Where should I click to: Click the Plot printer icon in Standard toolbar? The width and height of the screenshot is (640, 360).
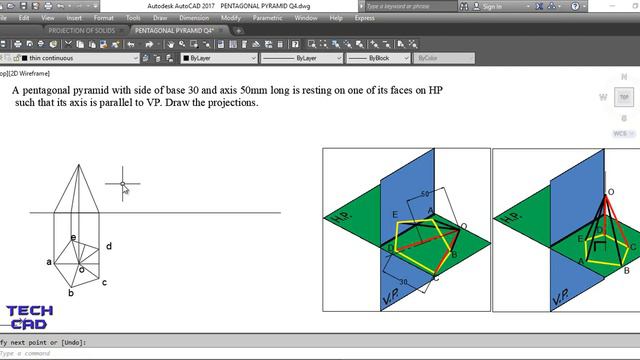point(18,44)
